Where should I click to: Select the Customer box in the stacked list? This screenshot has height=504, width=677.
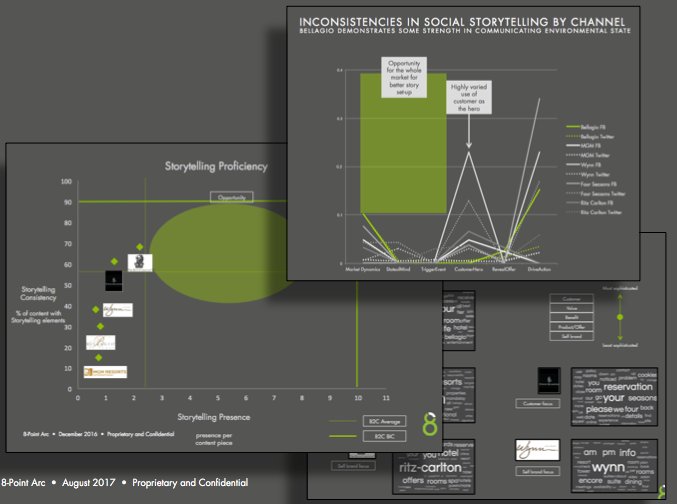(572, 299)
